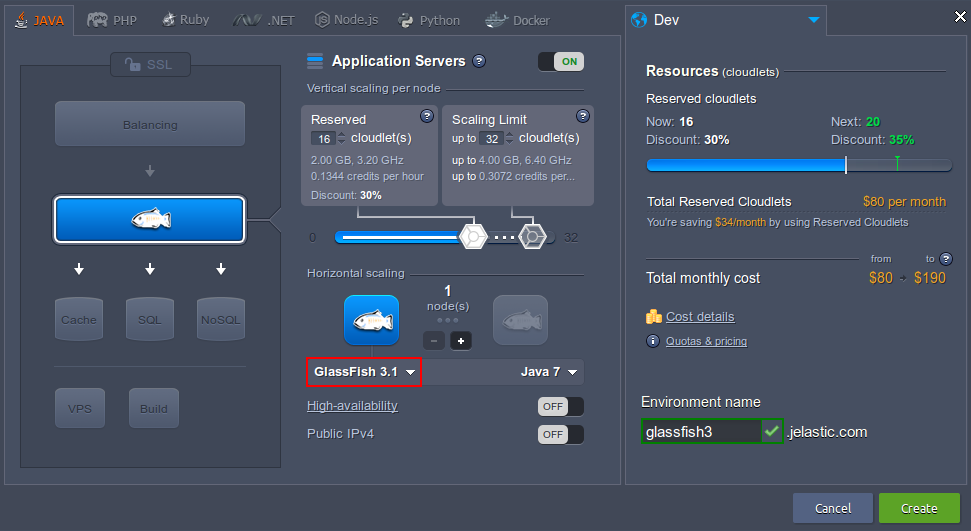Open the PHP tab
971x531 pixels.
pos(112,20)
